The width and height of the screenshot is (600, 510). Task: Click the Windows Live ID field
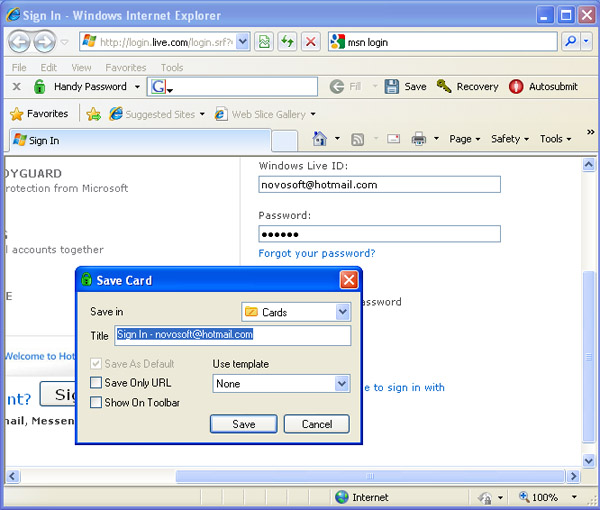click(x=379, y=184)
